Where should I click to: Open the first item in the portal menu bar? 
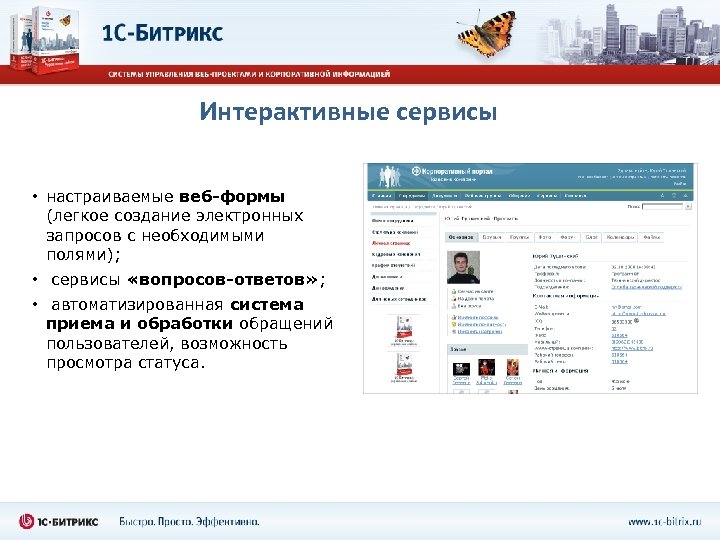click(382, 196)
